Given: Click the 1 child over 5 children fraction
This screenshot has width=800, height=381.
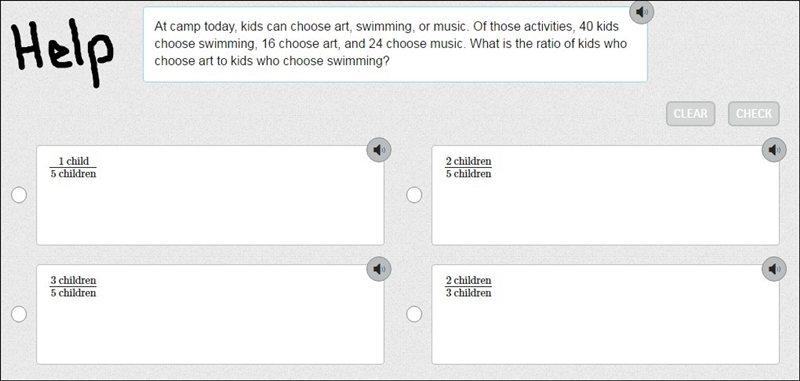Looking at the screenshot, I should pyautogui.click(x=73, y=168).
